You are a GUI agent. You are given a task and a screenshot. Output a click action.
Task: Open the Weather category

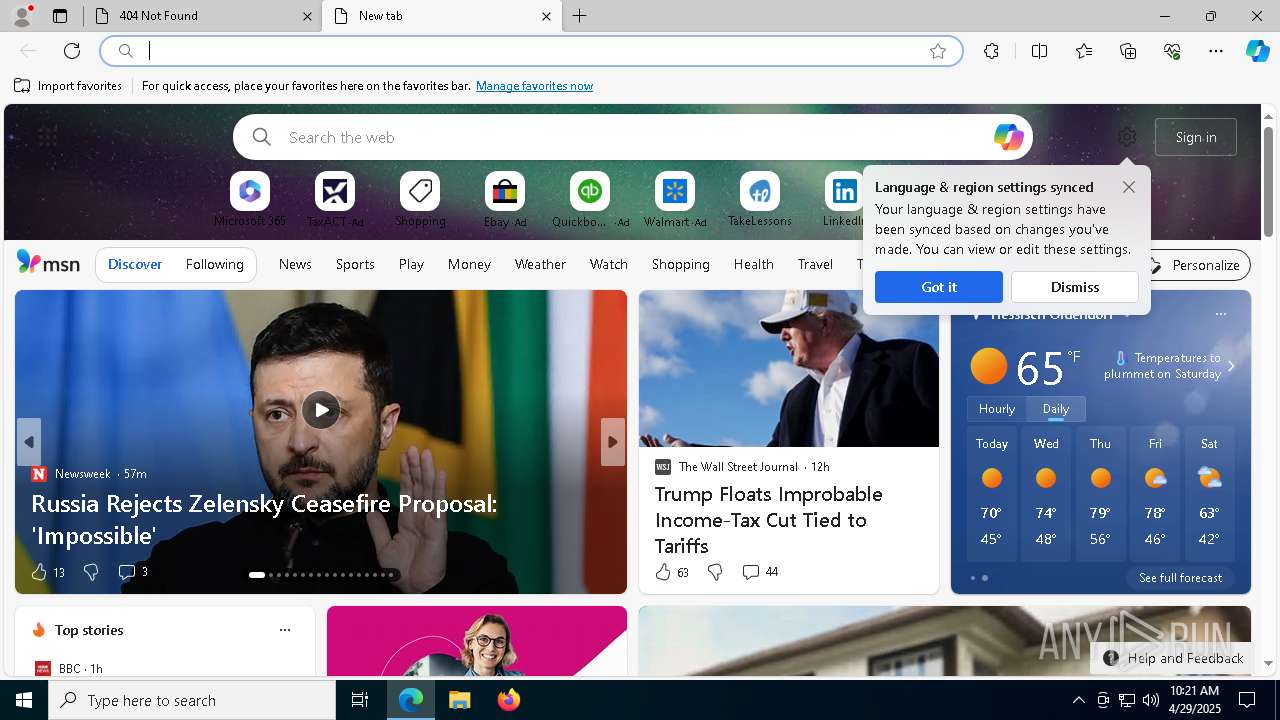[x=540, y=264]
